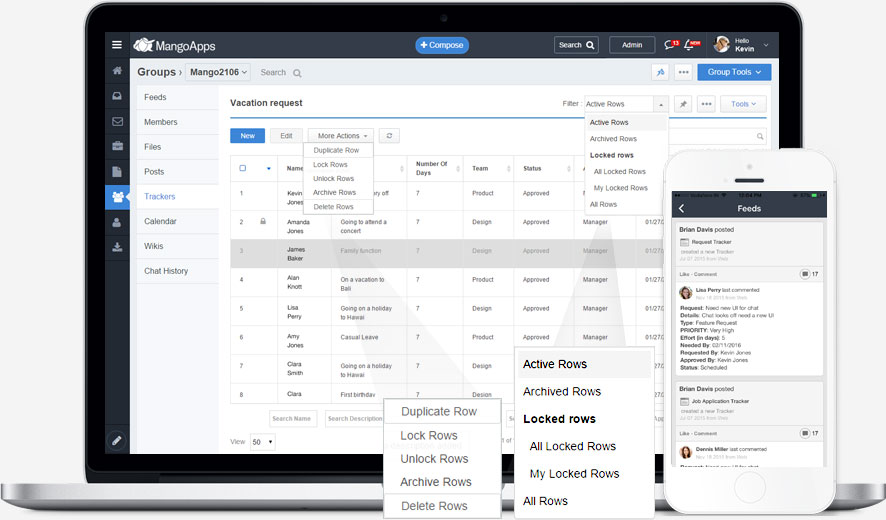Click Kevin's profile avatar

722,44
